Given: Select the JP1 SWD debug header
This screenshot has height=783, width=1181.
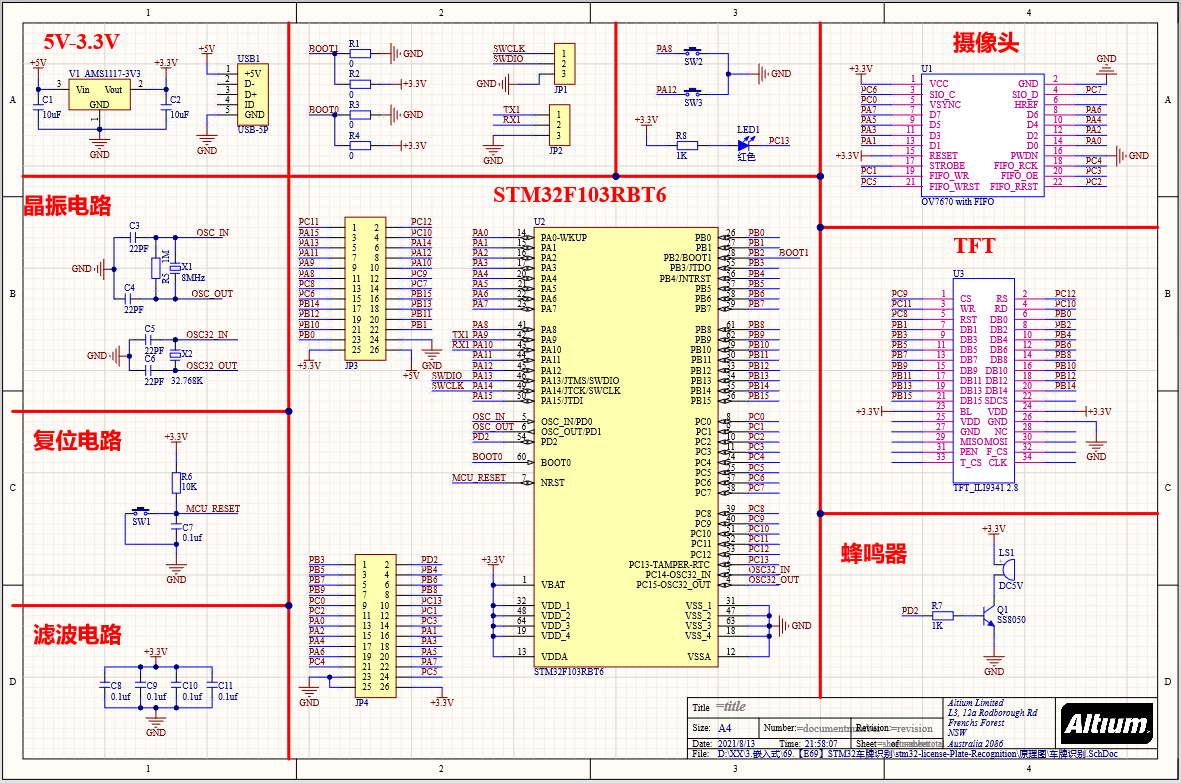Looking at the screenshot, I should (563, 64).
